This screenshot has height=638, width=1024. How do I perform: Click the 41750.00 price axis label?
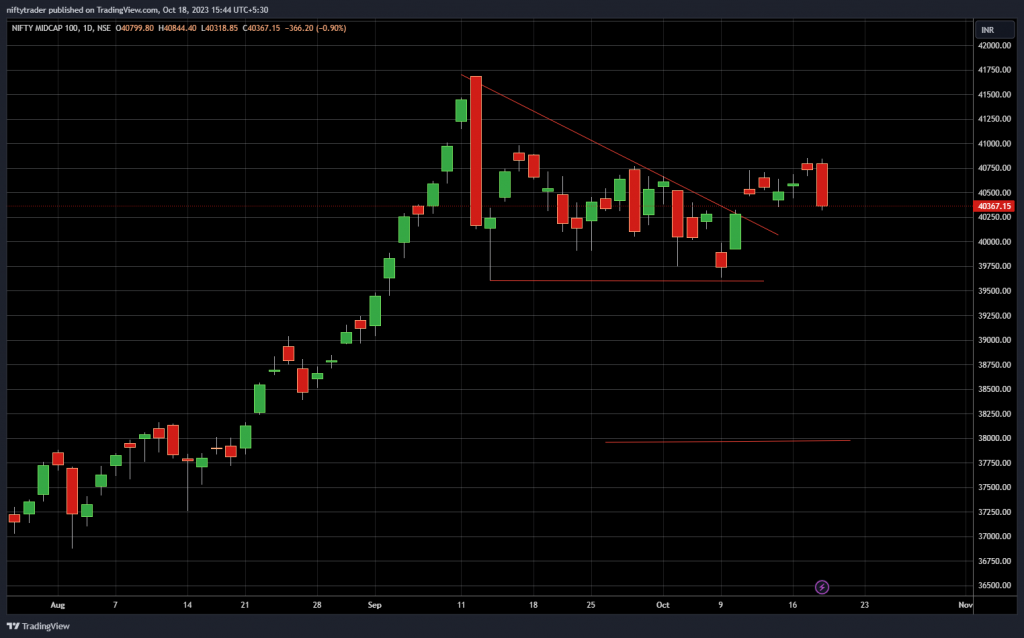click(x=995, y=70)
